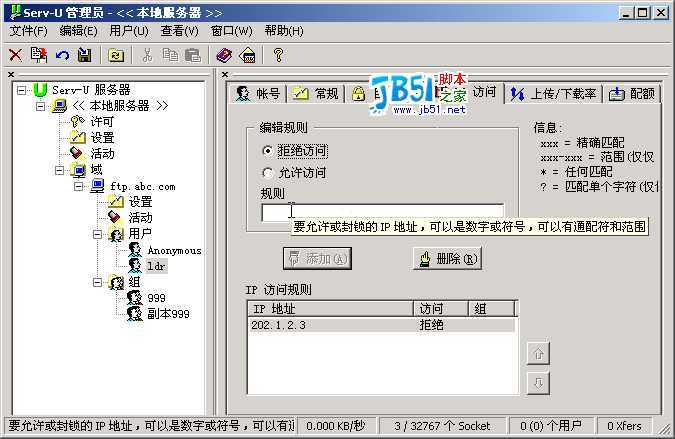The height and width of the screenshot is (439, 675).
Task: Click the 0 Xfers status entry
Action: 624,426
